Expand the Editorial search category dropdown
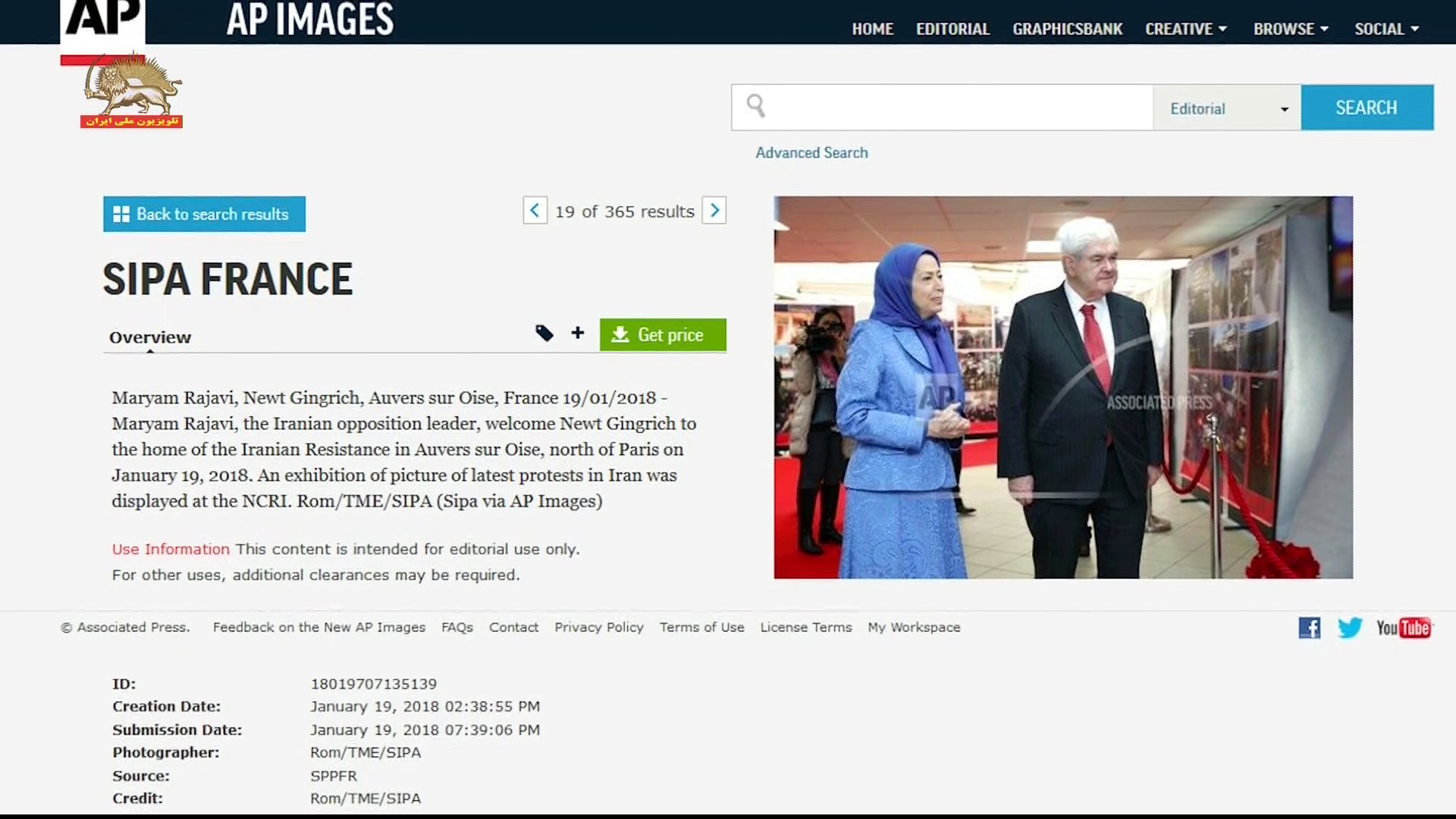The image size is (1456, 819). click(1227, 108)
